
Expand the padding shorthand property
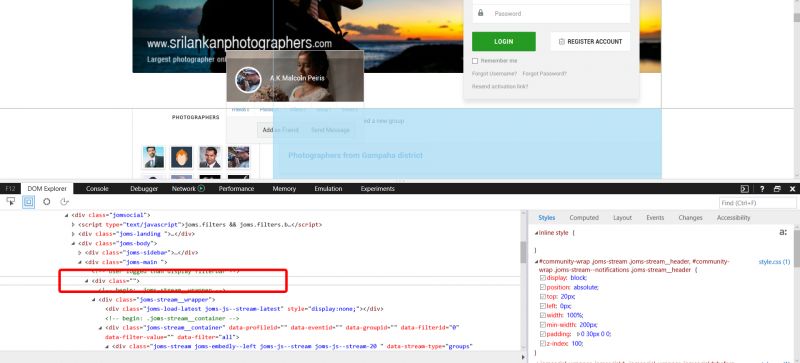click(x=578, y=334)
